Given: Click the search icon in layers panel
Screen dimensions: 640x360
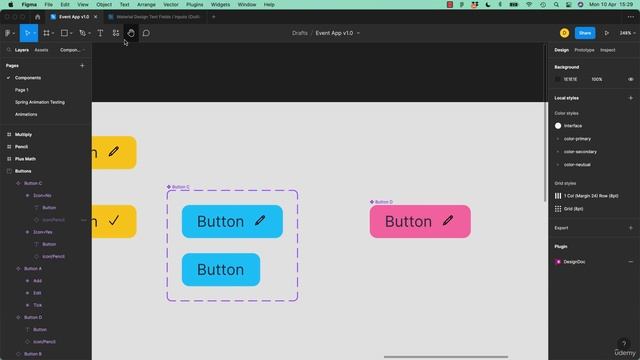Looking at the screenshot, I should [x=9, y=50].
